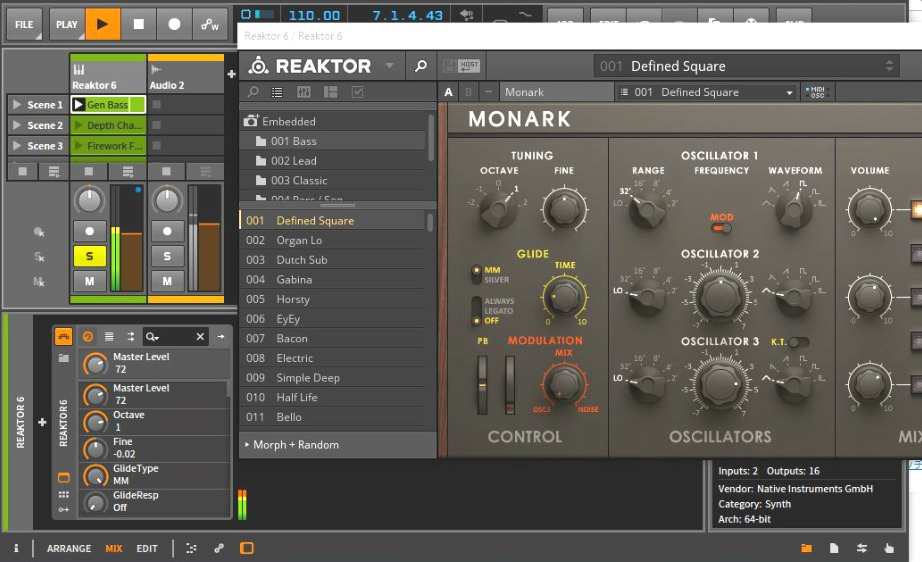Click the right arrow icon in device panel
This screenshot has height=562, width=922.
pyautogui.click(x=221, y=336)
